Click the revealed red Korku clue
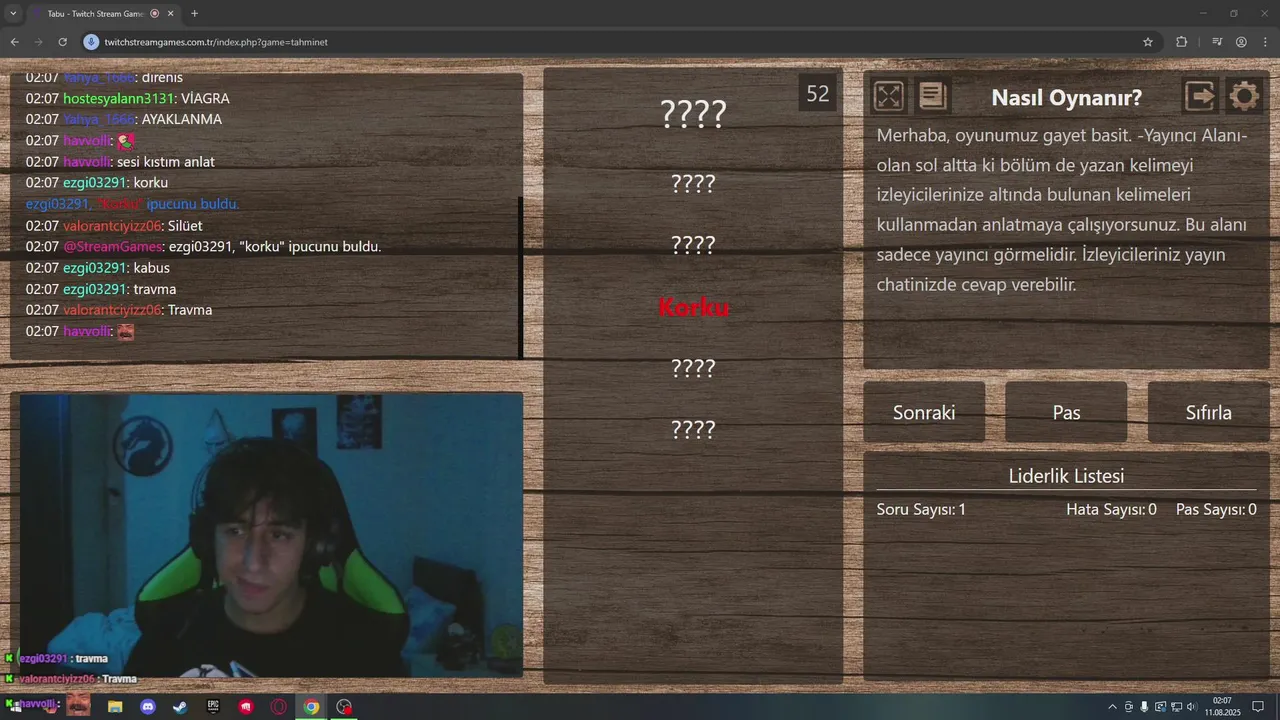Screen dimensions: 1280x720 pyautogui.click(x=693, y=307)
